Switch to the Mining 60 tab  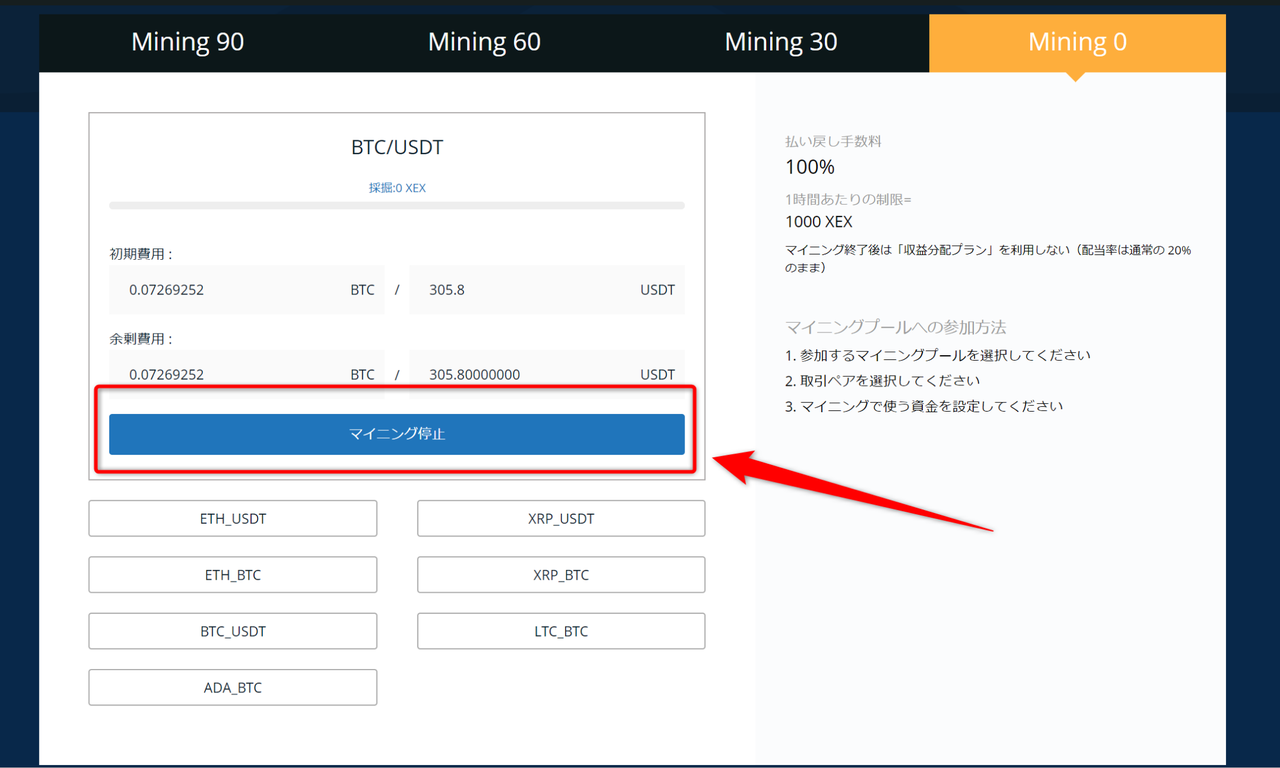point(484,42)
